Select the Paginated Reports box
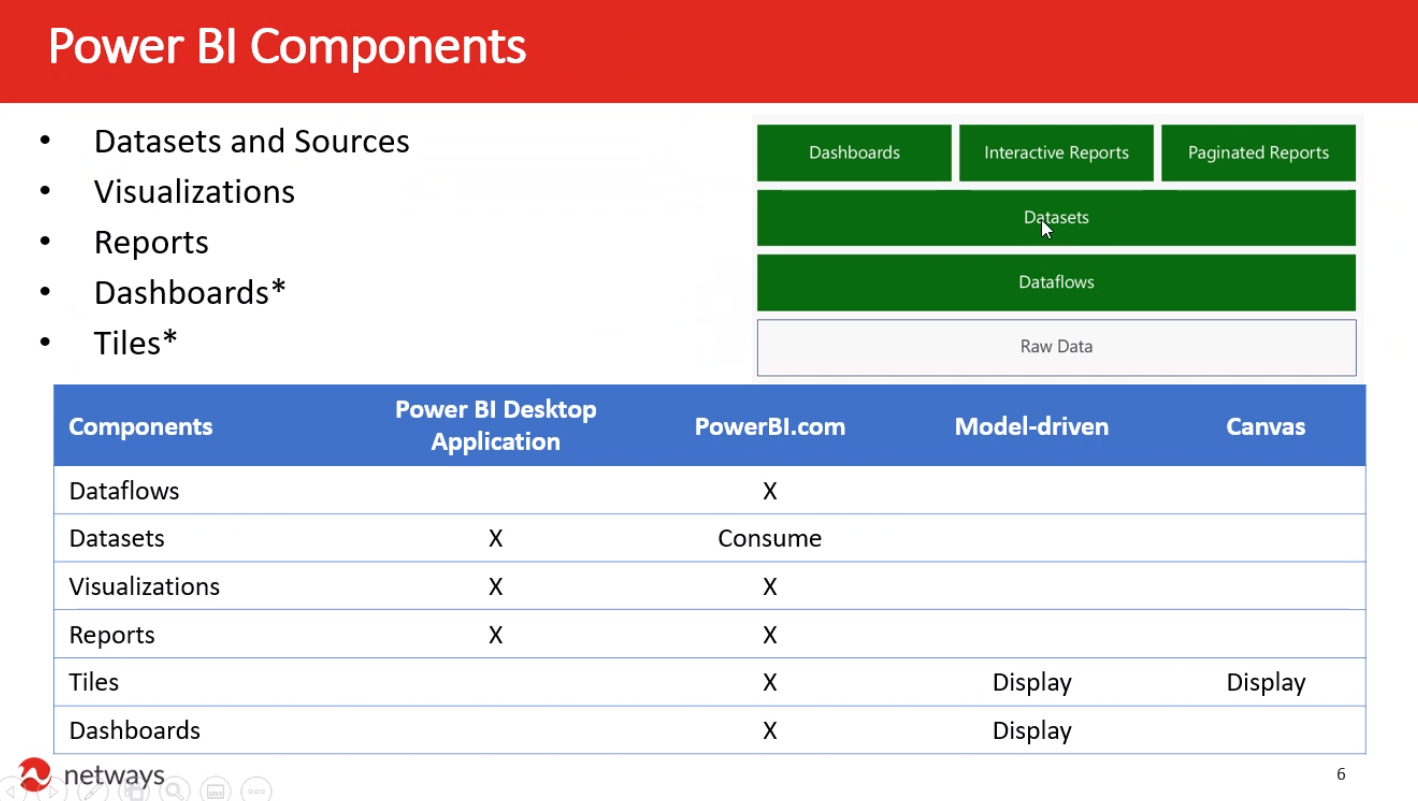The height and width of the screenshot is (801, 1418). click(1258, 153)
